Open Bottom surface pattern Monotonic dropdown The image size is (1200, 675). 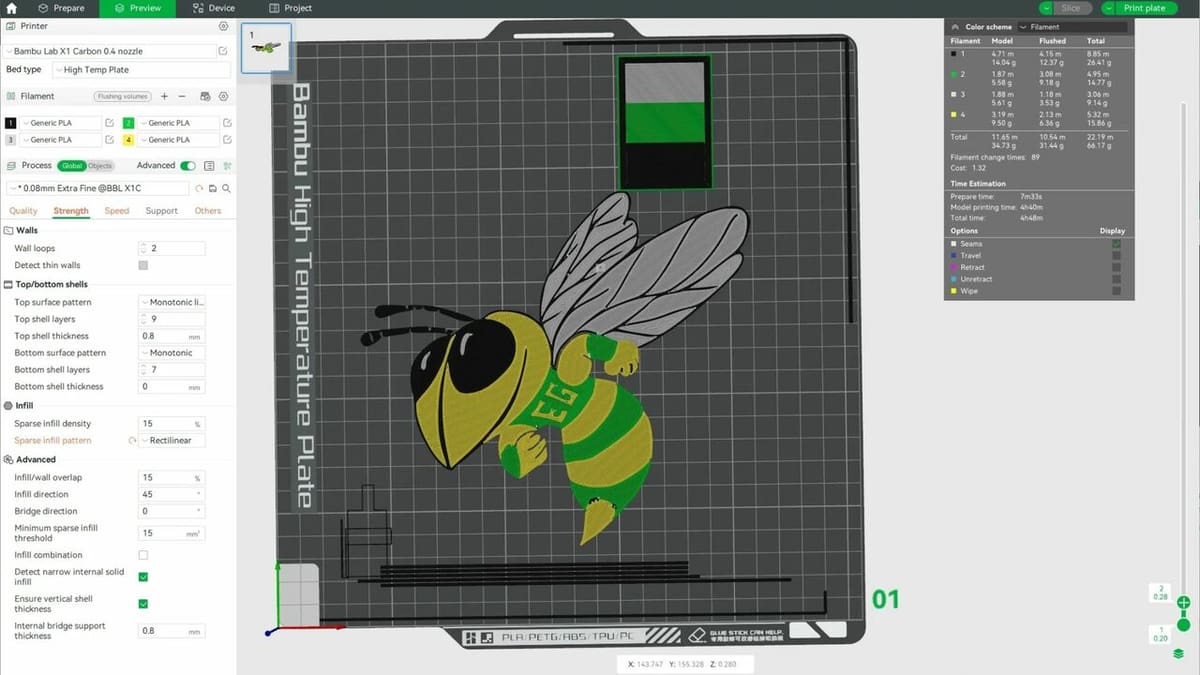point(172,353)
